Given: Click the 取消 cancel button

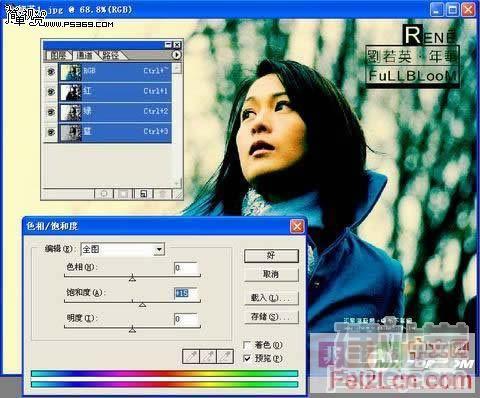Looking at the screenshot, I should coord(271,274).
